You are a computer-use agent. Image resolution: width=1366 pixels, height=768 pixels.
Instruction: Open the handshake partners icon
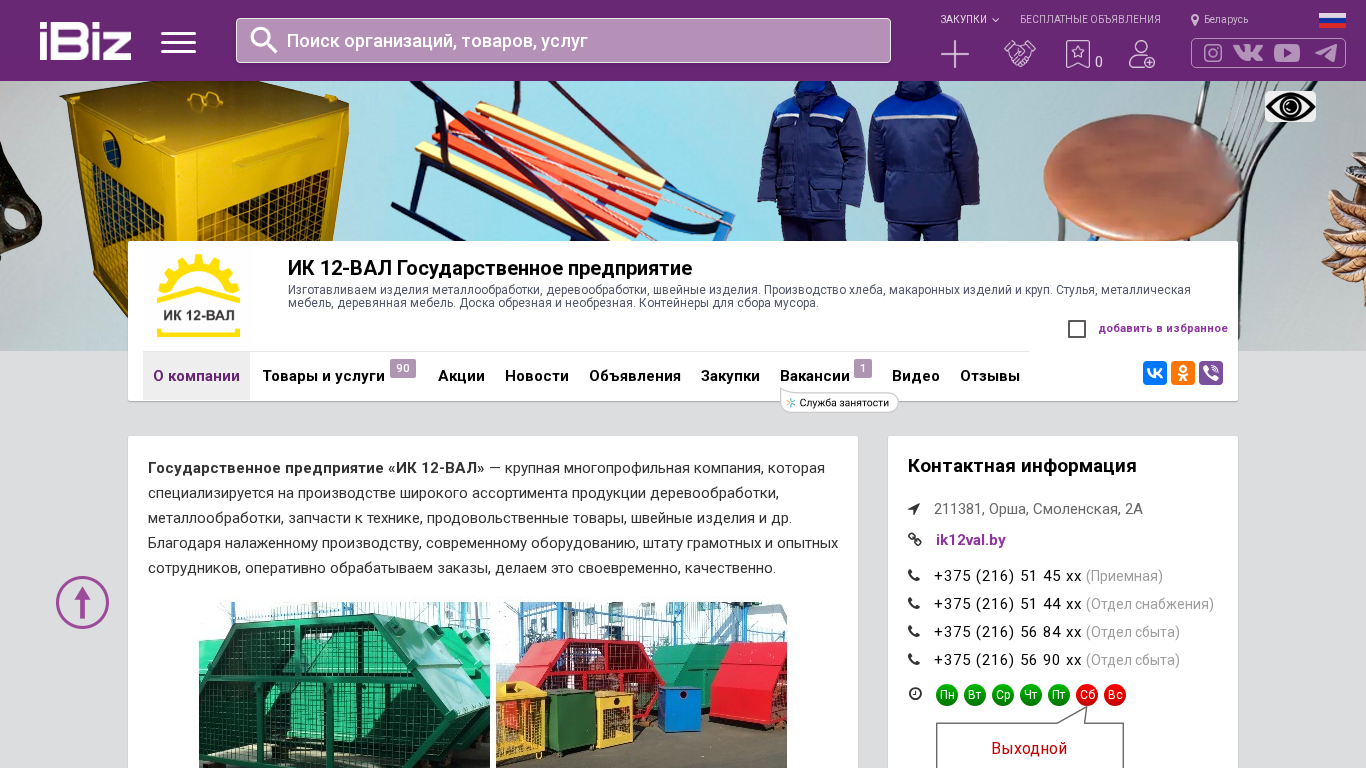pos(1020,54)
